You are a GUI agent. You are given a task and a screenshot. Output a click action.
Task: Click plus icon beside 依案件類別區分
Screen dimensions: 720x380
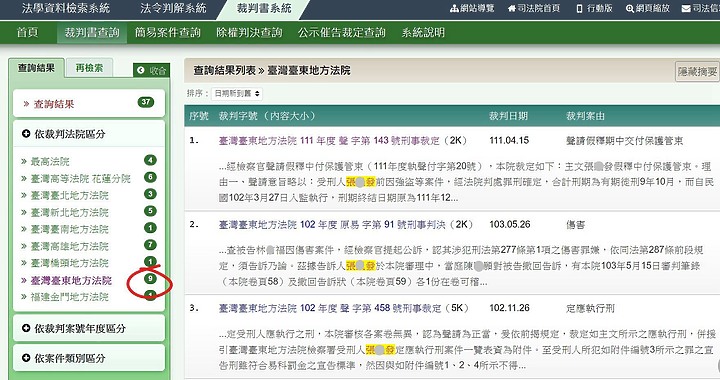26,358
